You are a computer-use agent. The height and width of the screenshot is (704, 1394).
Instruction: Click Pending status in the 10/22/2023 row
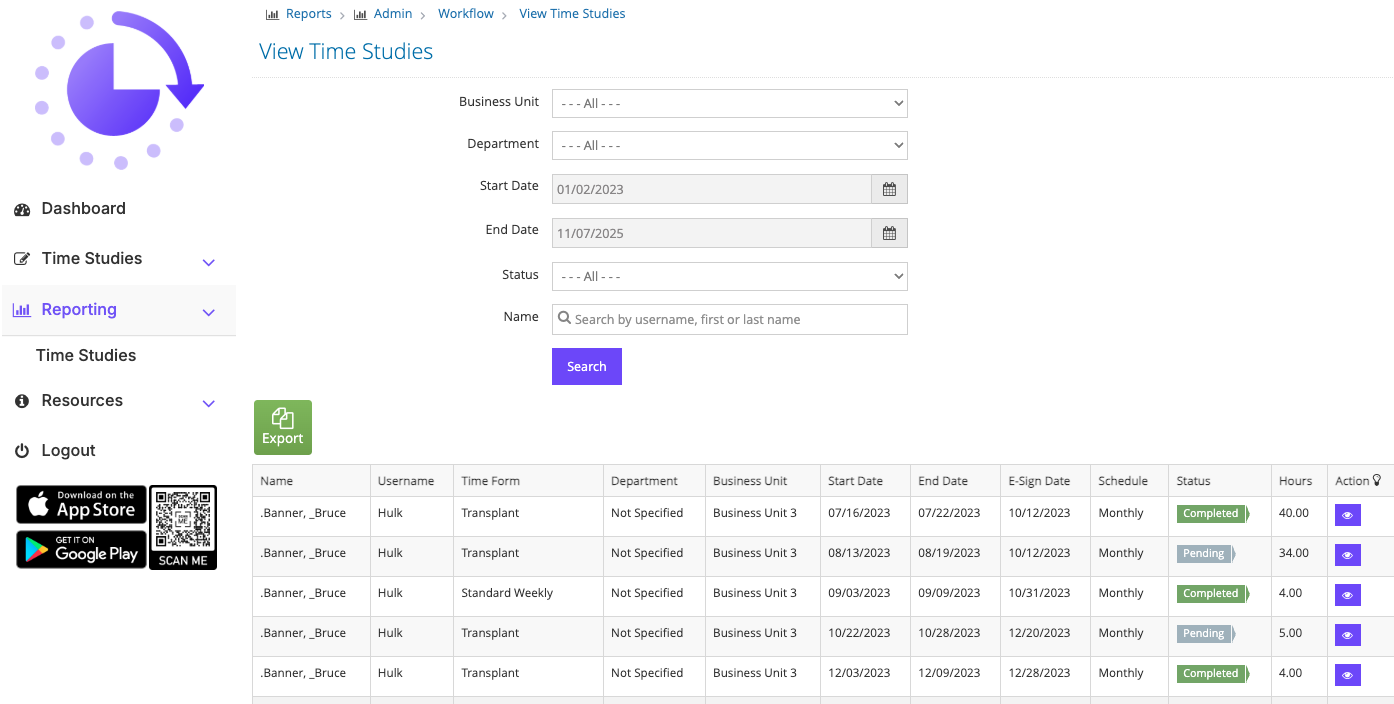1205,634
